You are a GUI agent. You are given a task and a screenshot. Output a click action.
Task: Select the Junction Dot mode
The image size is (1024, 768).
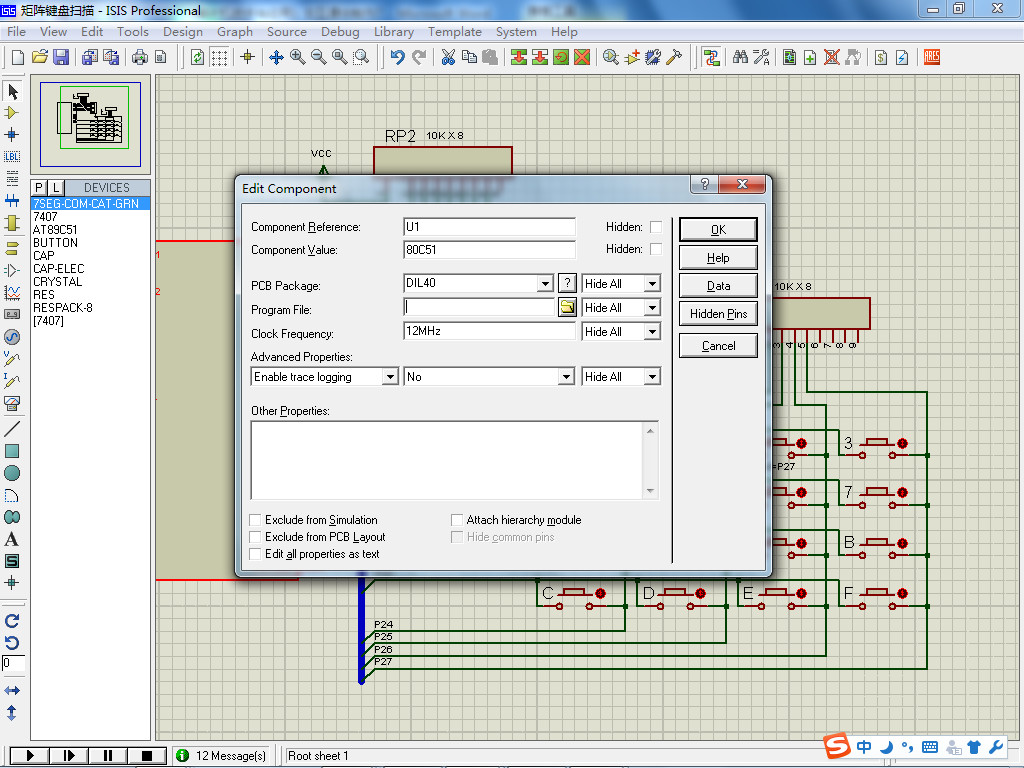[x=12, y=135]
